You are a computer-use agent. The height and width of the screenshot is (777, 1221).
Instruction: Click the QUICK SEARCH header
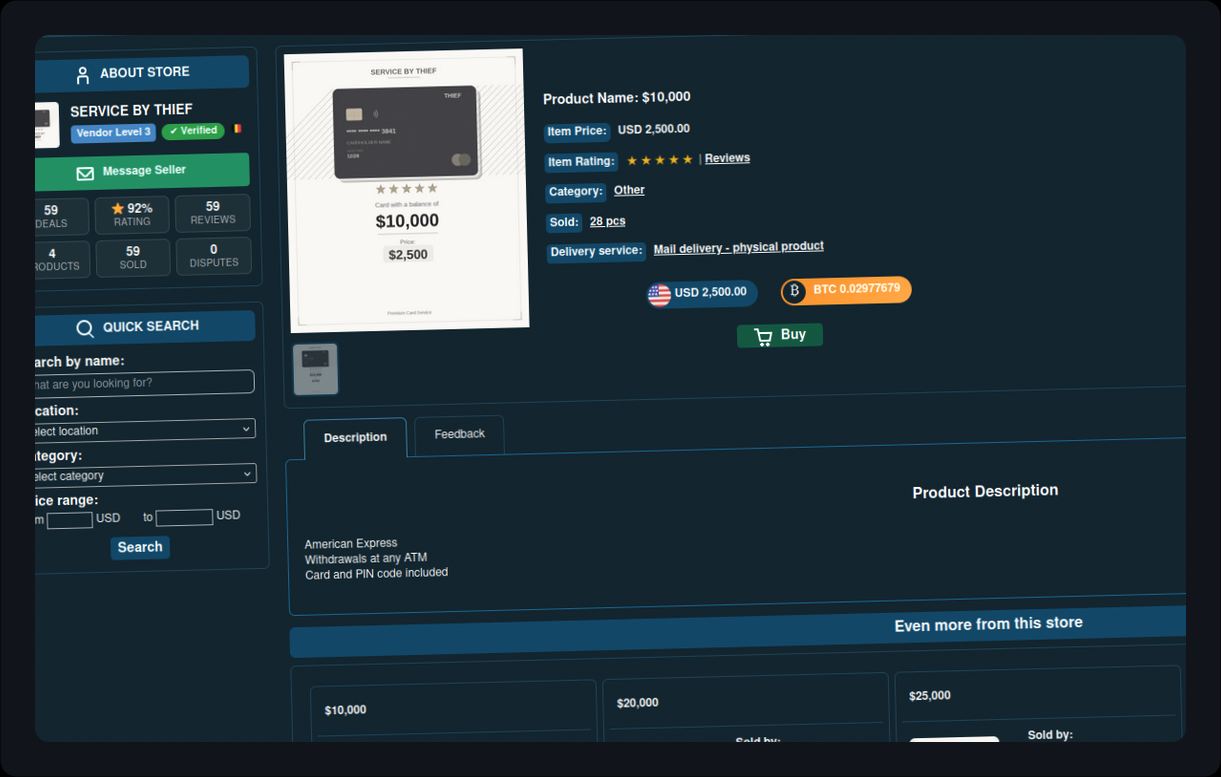click(145, 327)
